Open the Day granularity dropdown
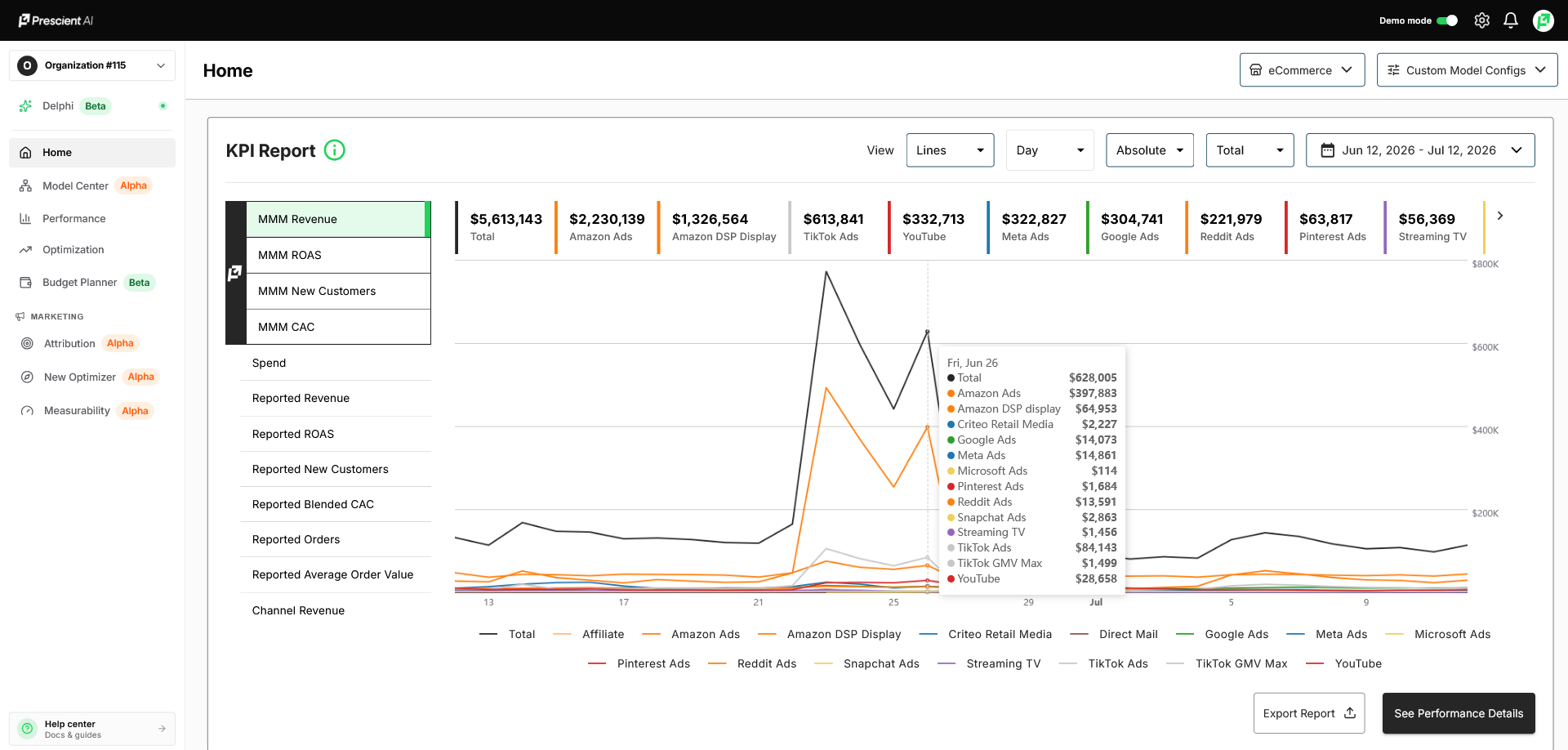This screenshot has width=1568, height=750. point(1049,150)
